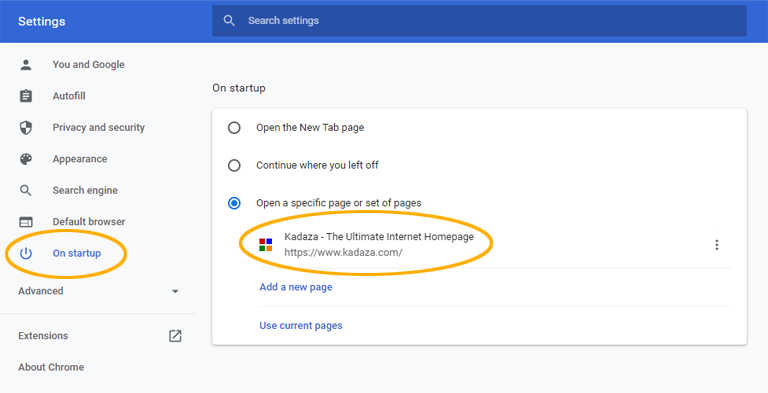768x393 pixels.
Task: Click Add a new page link
Action: pos(296,287)
